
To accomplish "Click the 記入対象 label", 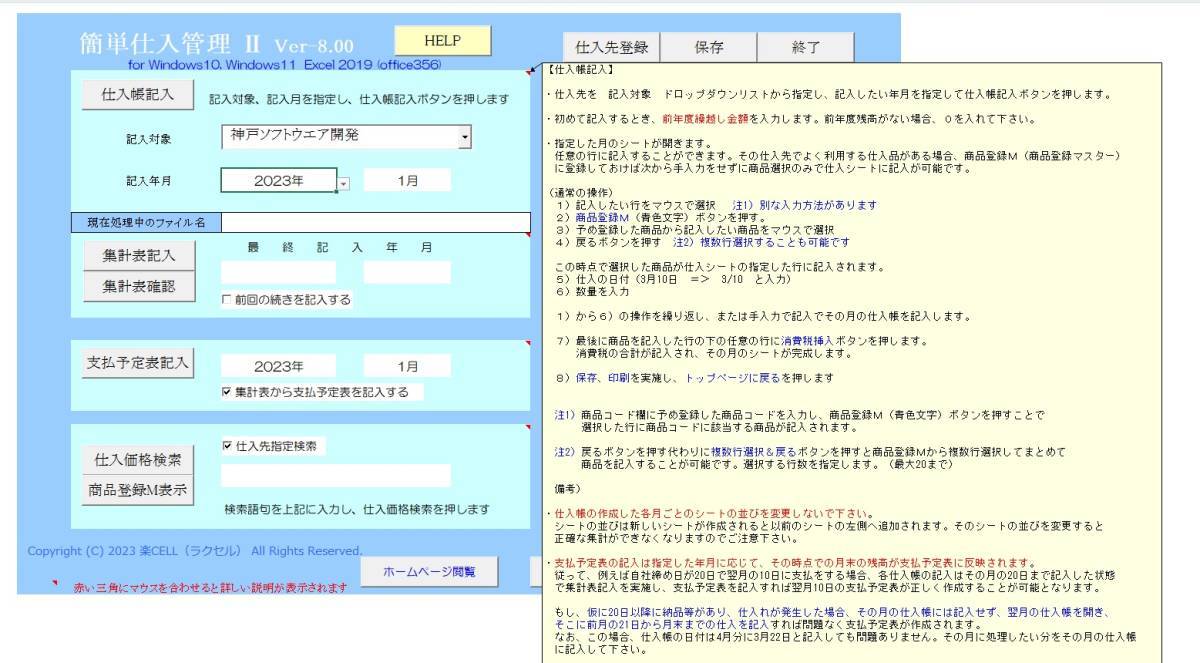I will click(148, 138).
